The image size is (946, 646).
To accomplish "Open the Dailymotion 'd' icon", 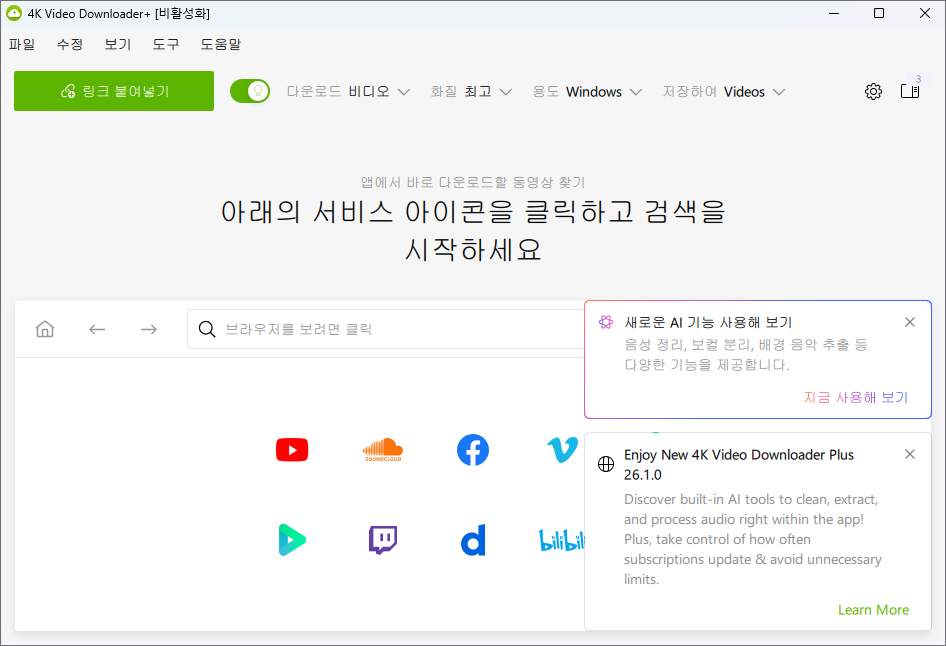I will click(473, 541).
